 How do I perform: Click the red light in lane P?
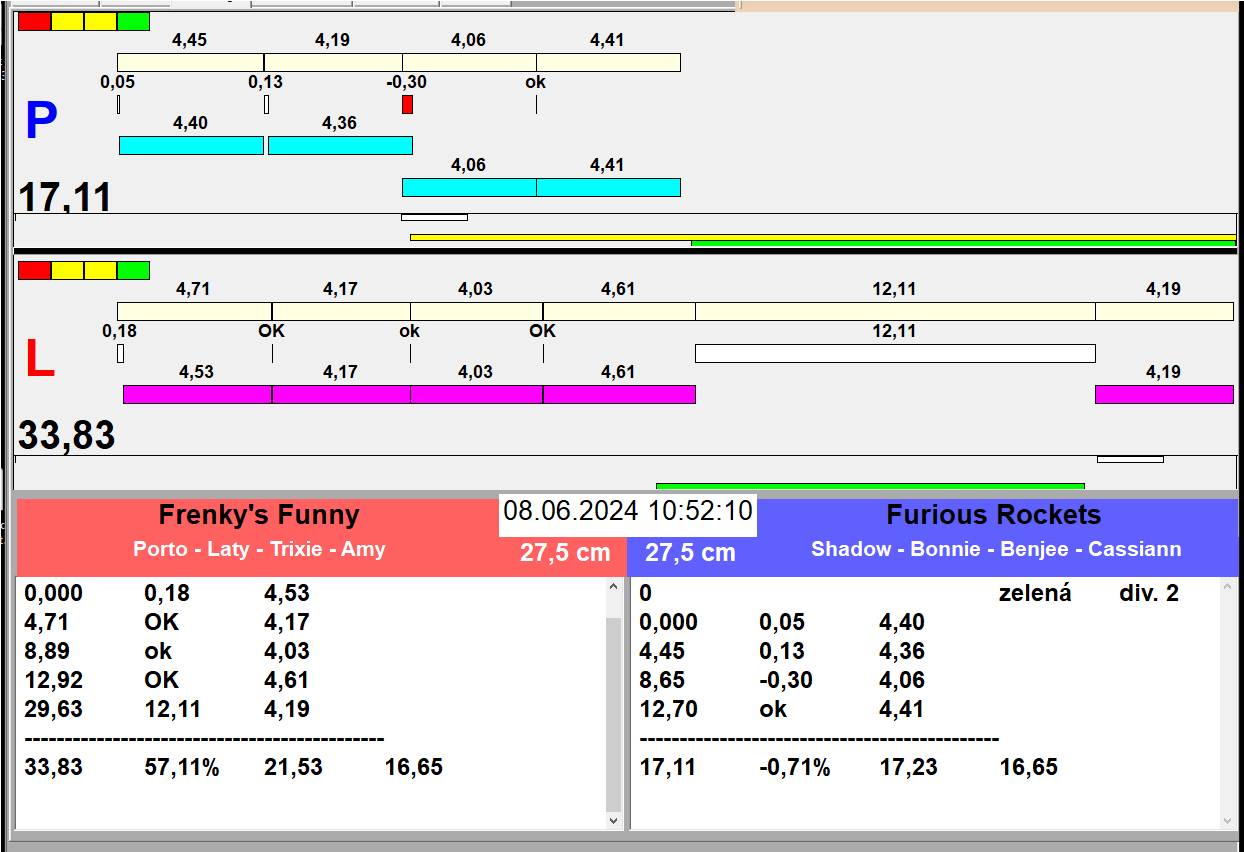click(x=34, y=21)
